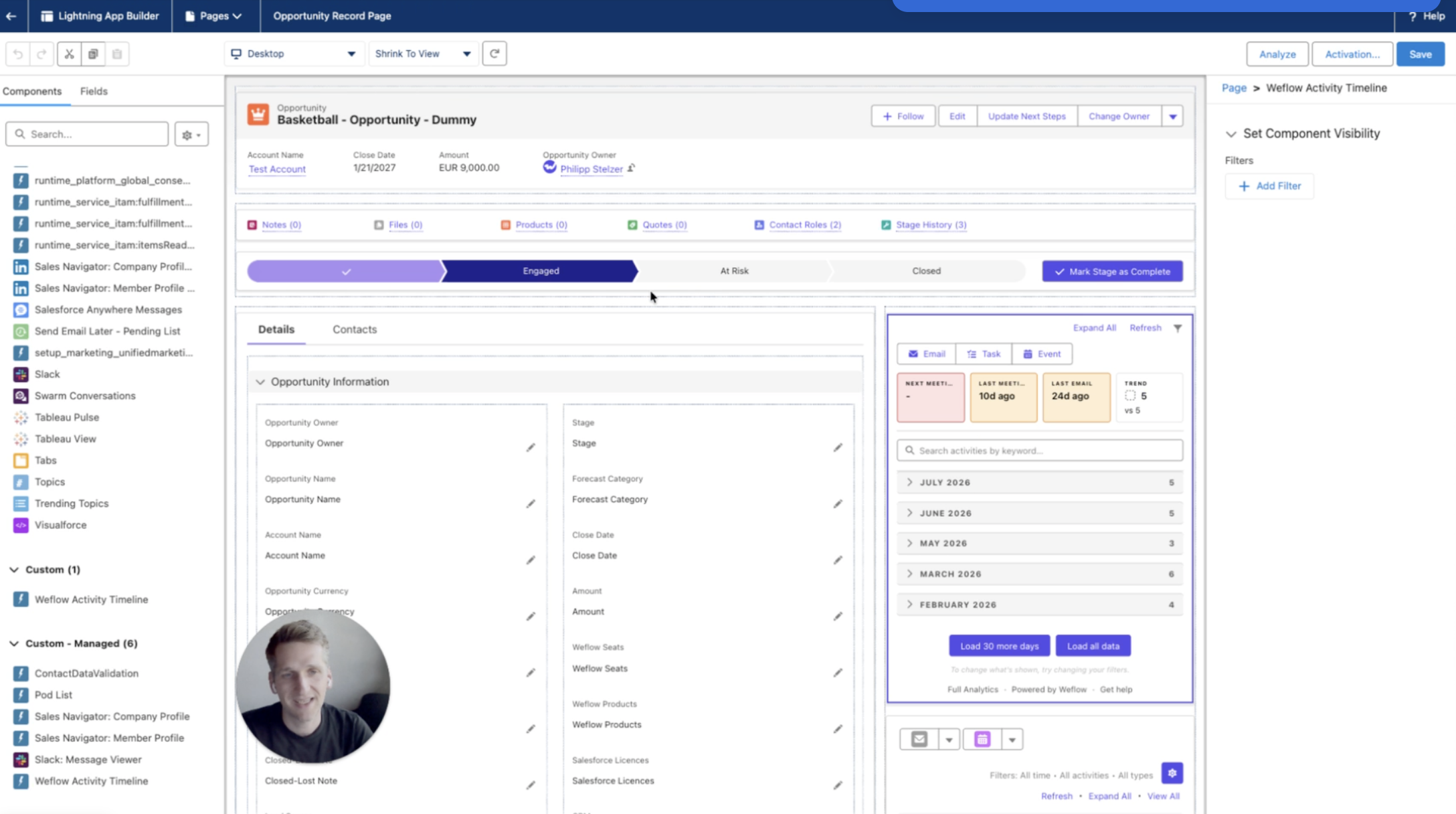Undo the last change
Viewport: 1456px width, 814px height.
pos(18,54)
